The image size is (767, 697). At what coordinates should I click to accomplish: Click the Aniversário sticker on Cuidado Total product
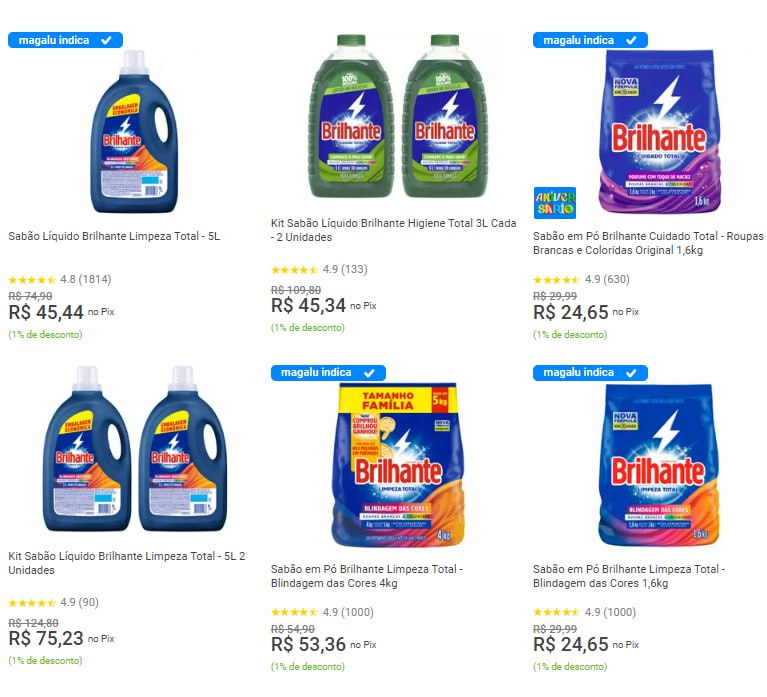coord(554,202)
